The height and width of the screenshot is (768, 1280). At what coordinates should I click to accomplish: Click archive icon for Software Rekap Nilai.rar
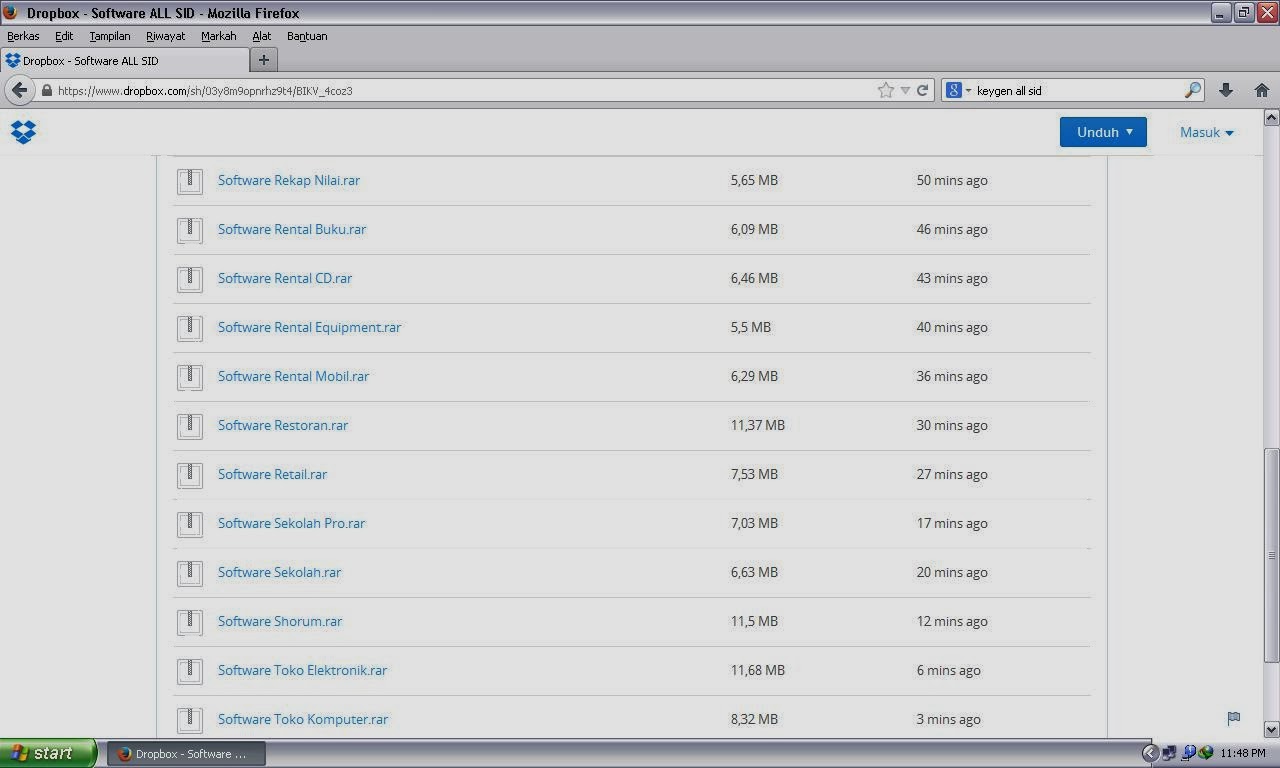(190, 181)
